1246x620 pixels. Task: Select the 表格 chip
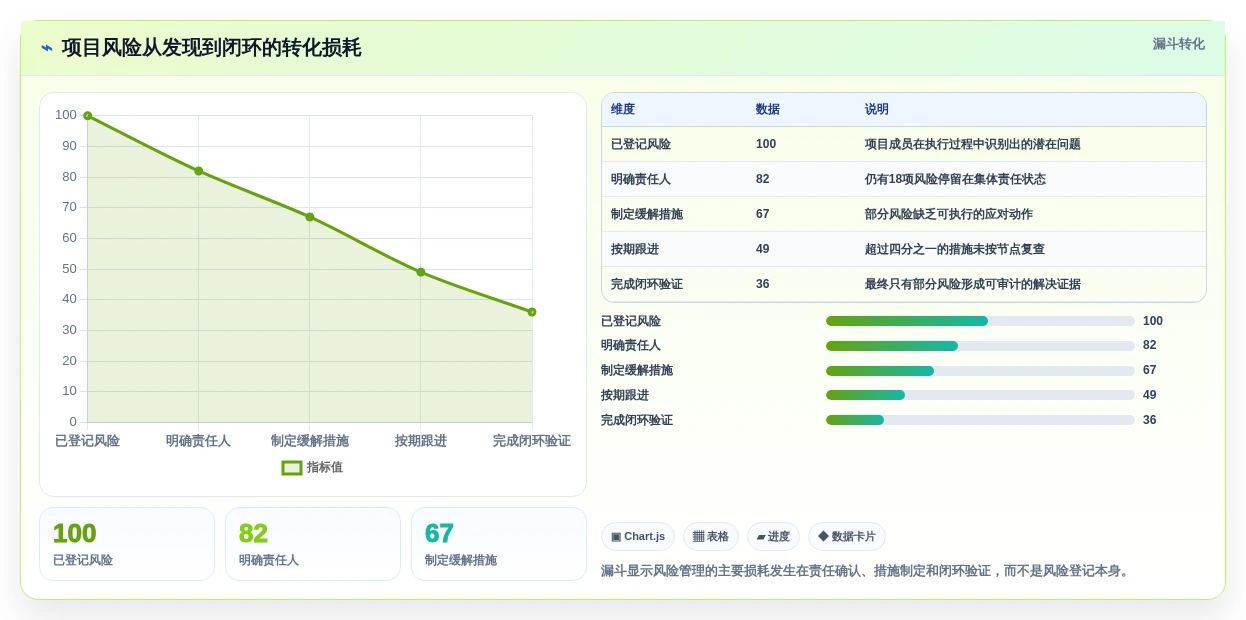(711, 537)
